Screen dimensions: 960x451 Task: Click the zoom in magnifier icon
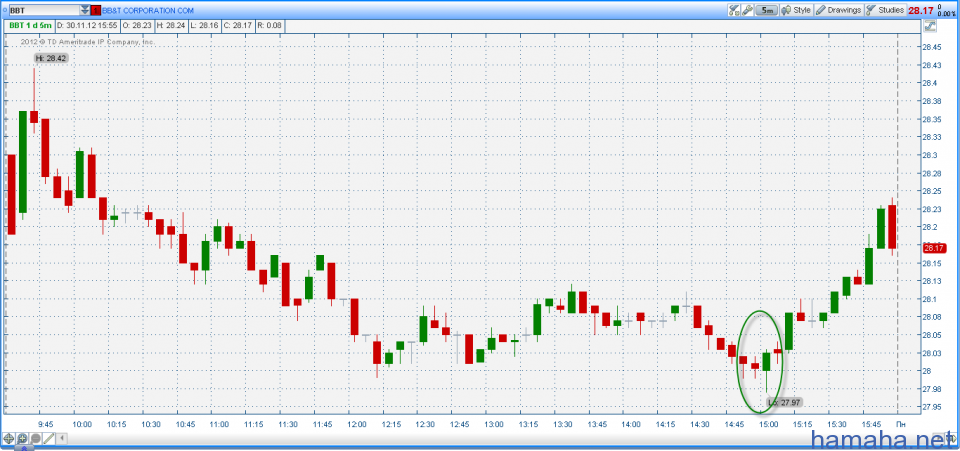pos(22,438)
